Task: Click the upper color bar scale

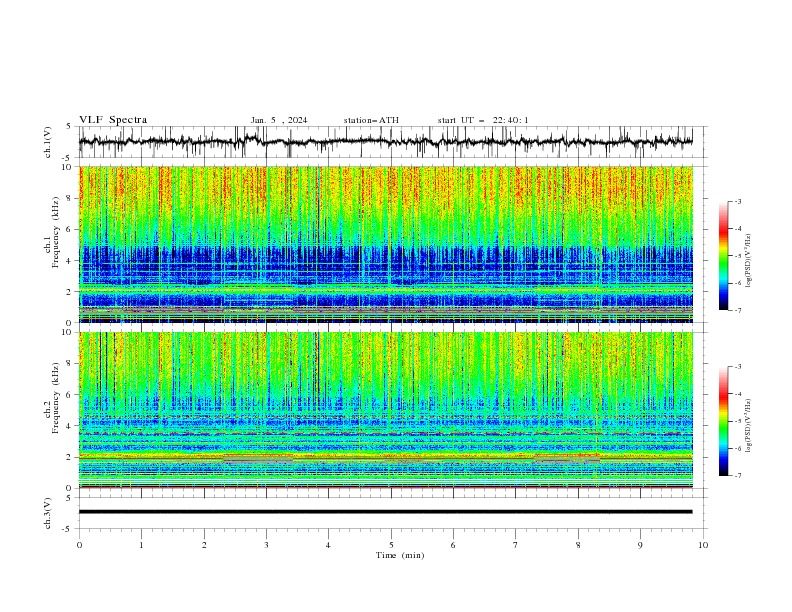Action: pyautogui.click(x=724, y=256)
